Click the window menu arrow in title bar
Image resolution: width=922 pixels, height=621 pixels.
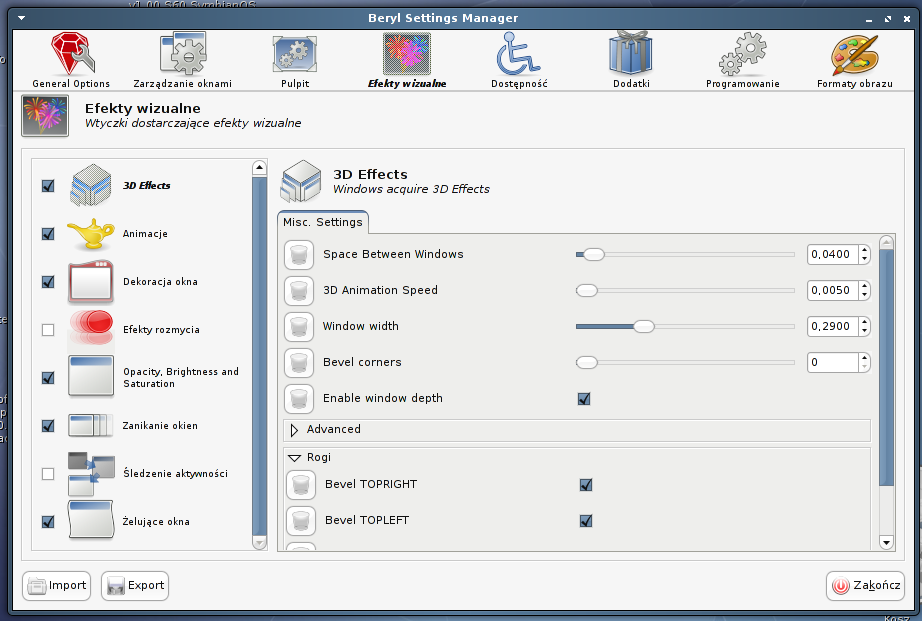(22, 18)
